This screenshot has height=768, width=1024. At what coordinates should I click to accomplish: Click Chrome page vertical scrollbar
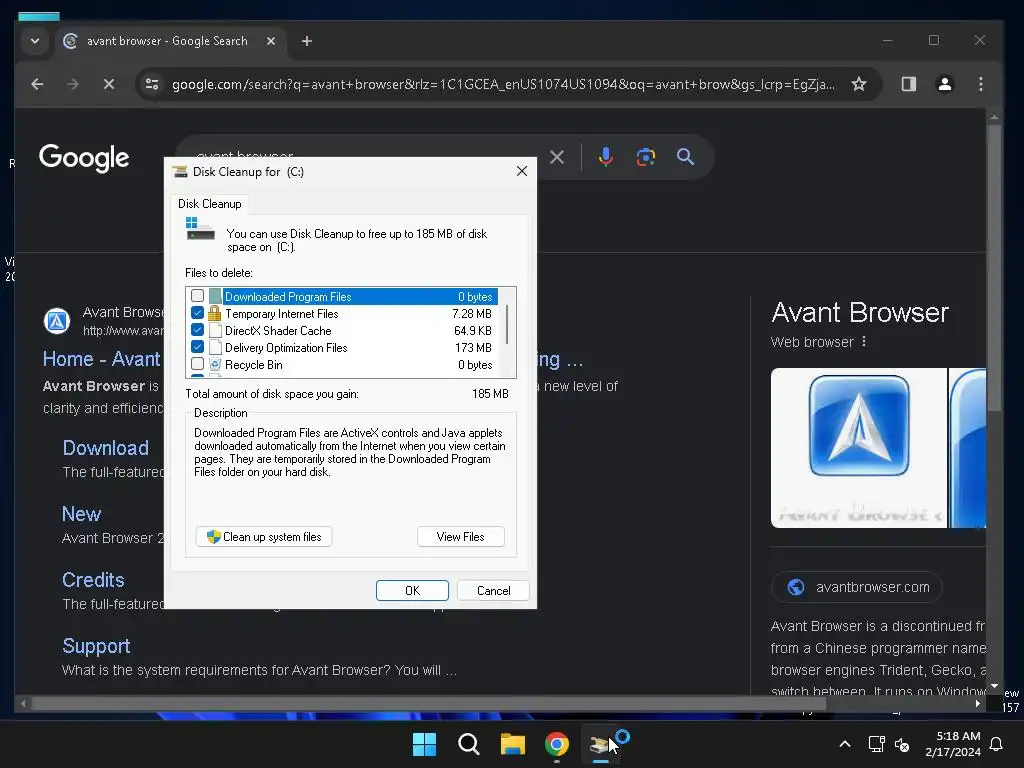994,268
